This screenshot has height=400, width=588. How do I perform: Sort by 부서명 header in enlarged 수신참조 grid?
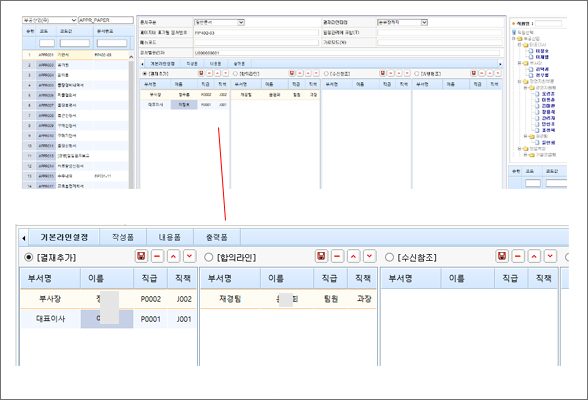tap(411, 278)
